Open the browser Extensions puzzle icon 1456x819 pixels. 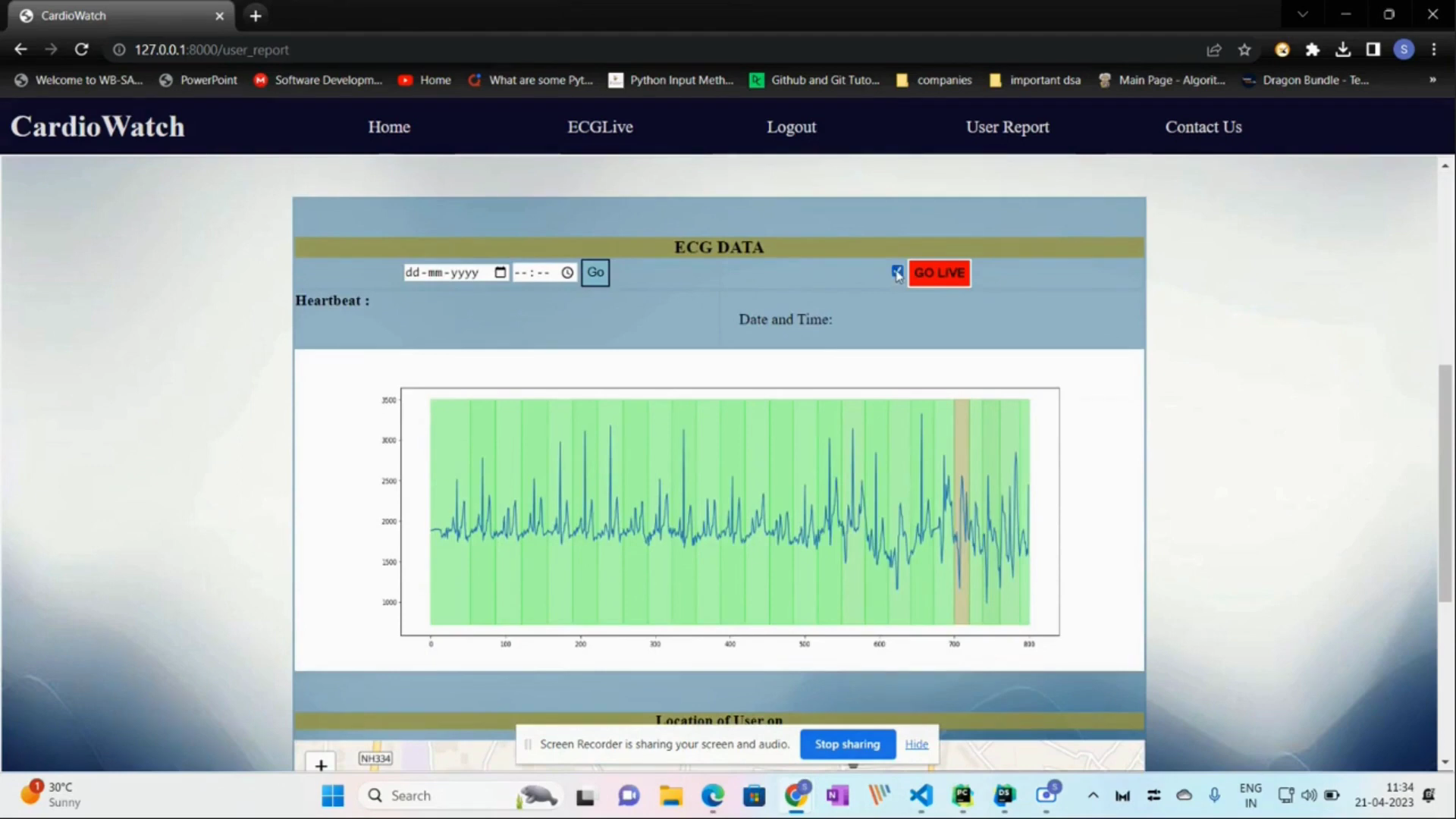(x=1313, y=49)
